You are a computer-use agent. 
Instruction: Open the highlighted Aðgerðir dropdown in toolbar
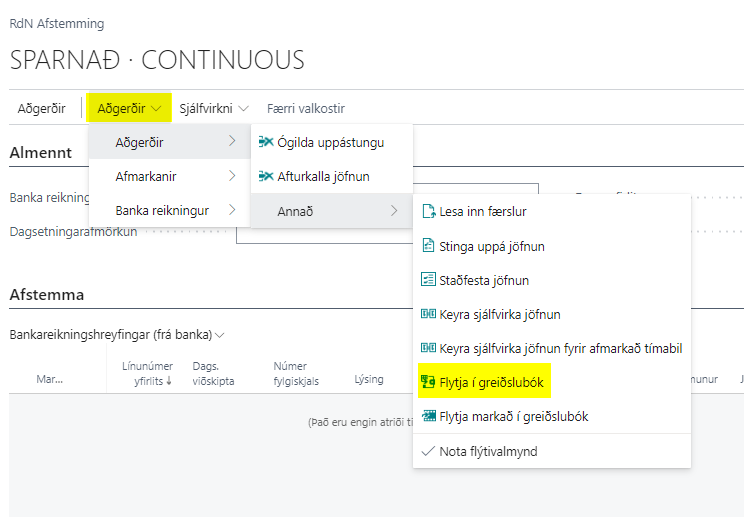tap(129, 108)
